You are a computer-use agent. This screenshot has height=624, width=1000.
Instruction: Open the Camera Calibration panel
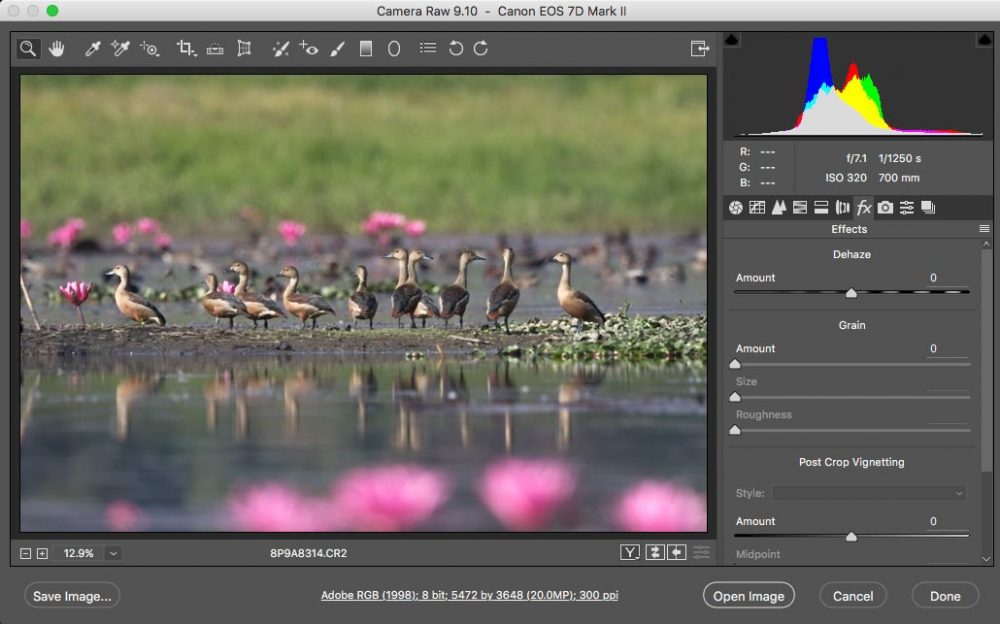(885, 207)
